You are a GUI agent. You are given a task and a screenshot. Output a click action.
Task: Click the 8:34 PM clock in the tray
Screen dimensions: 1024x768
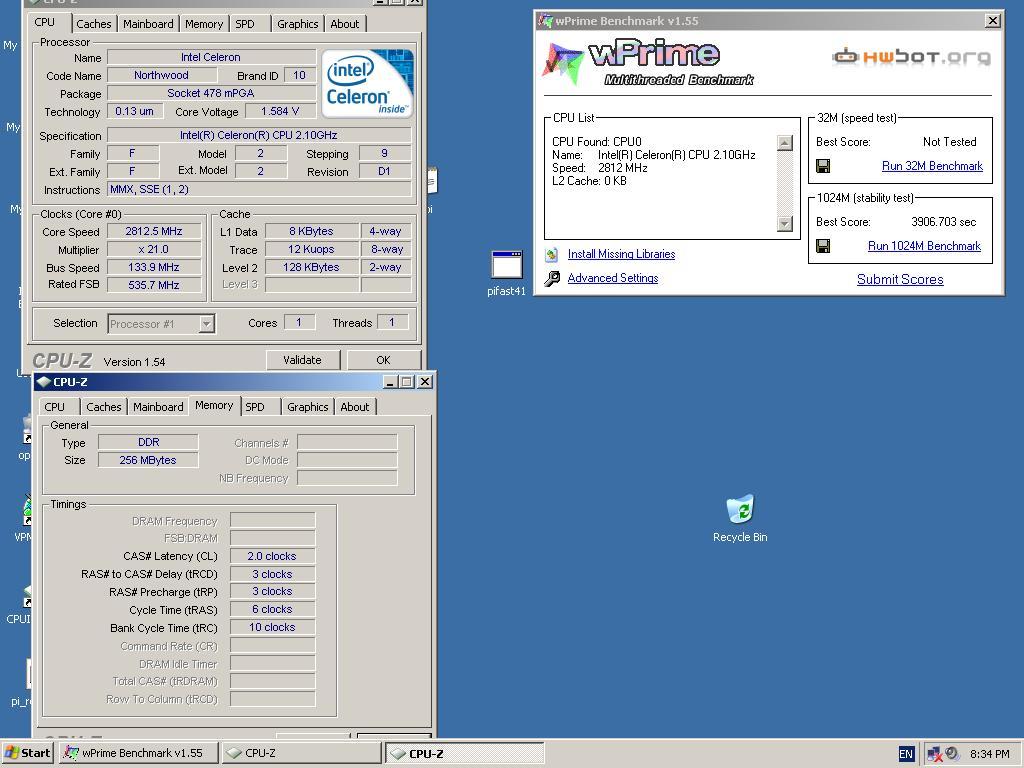point(989,754)
